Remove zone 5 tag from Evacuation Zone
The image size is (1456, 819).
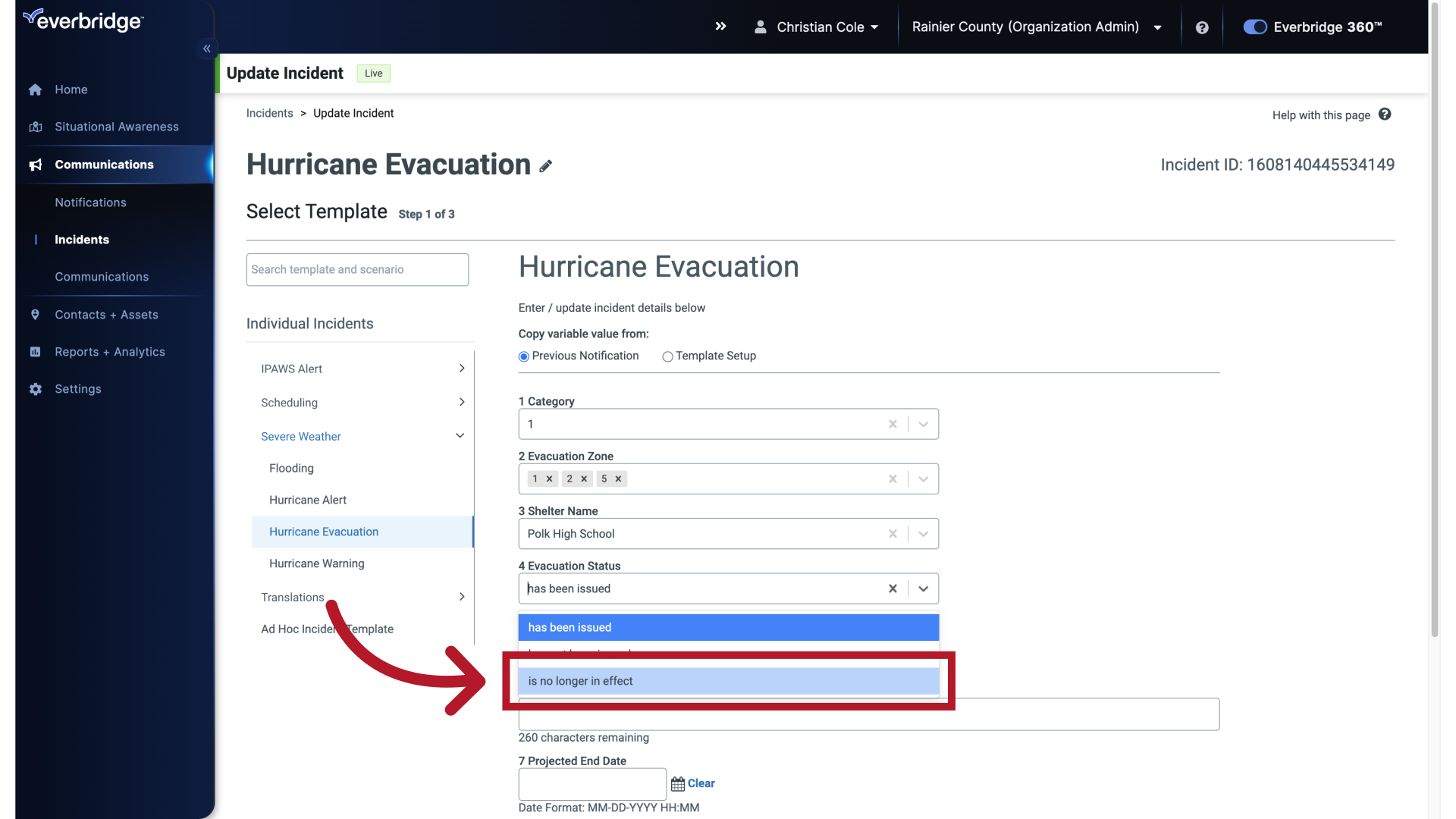(x=618, y=479)
